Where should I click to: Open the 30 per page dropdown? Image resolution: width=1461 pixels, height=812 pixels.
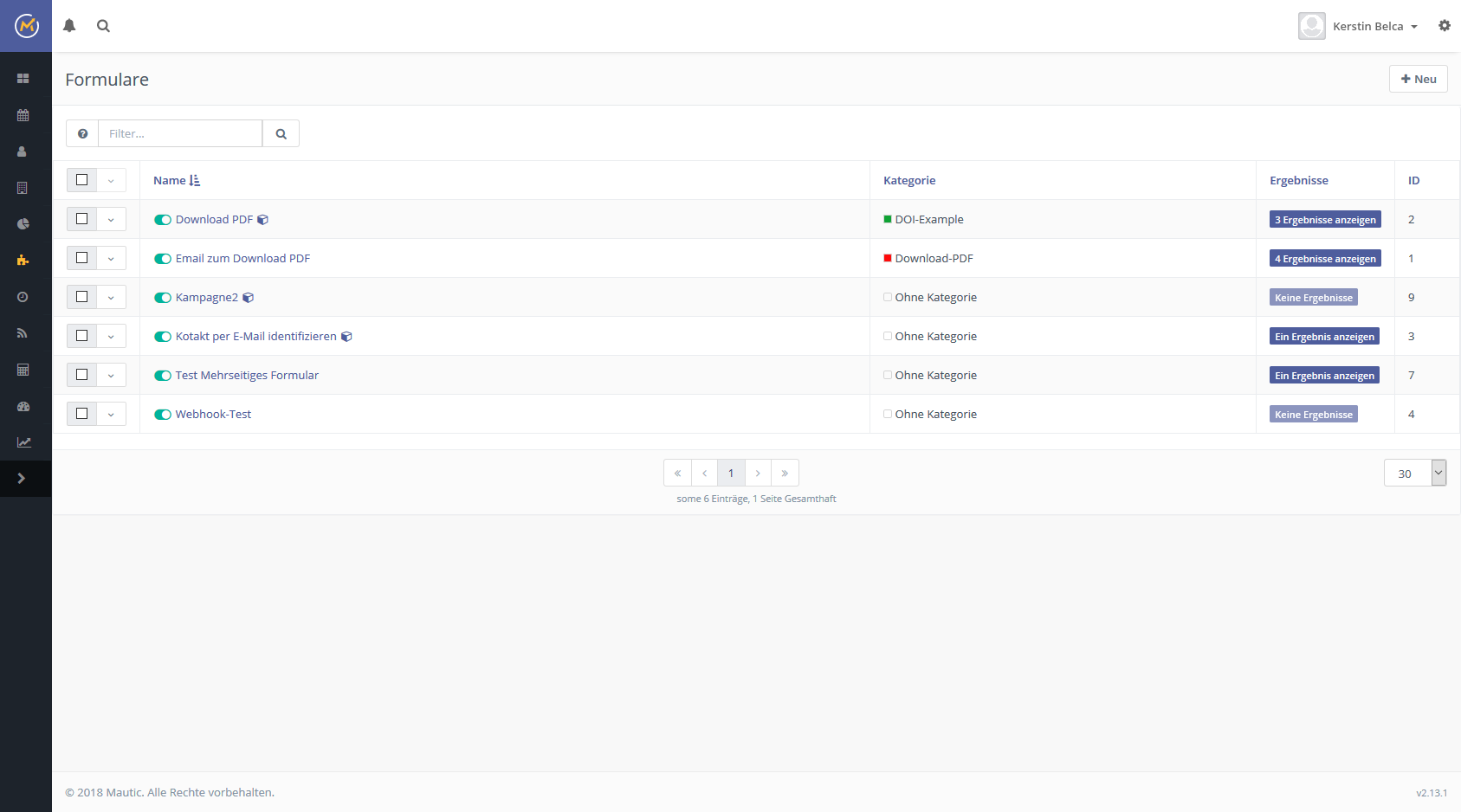[x=1415, y=473]
